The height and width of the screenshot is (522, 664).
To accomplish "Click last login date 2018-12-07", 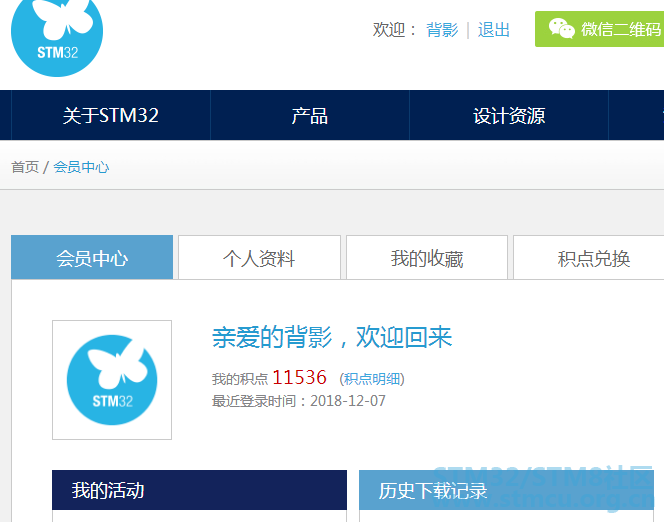I will [x=348, y=400].
